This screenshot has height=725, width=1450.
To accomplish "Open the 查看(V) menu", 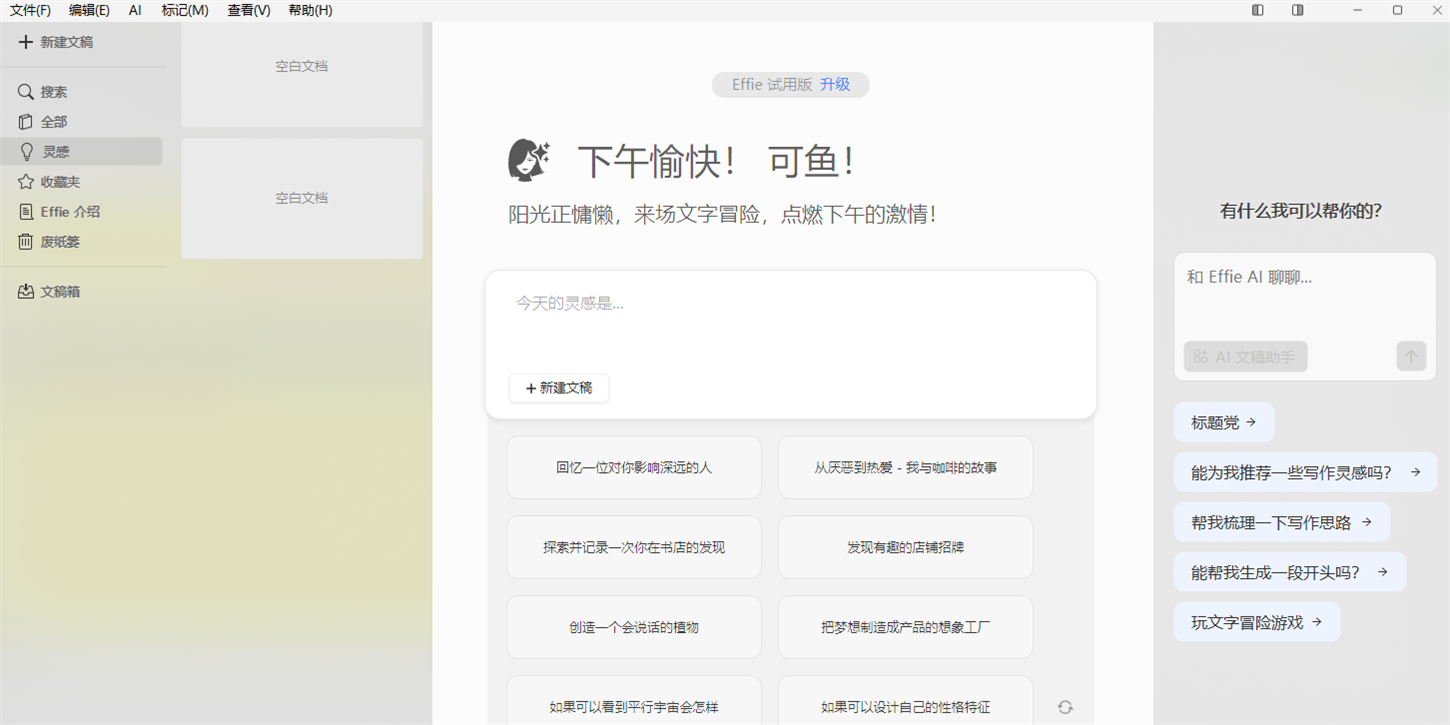I will click(248, 10).
